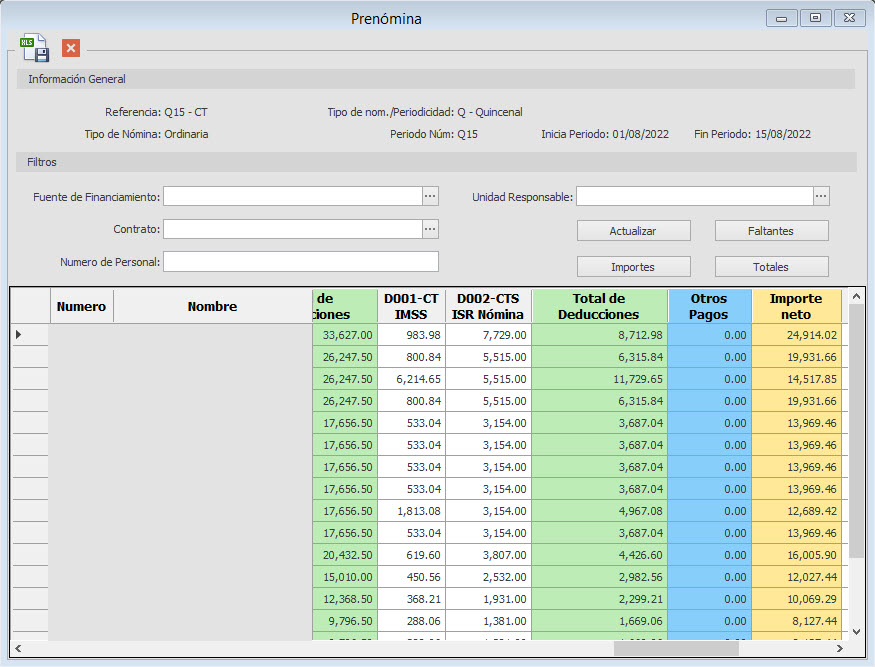Open the Importes view

pyautogui.click(x=633, y=267)
